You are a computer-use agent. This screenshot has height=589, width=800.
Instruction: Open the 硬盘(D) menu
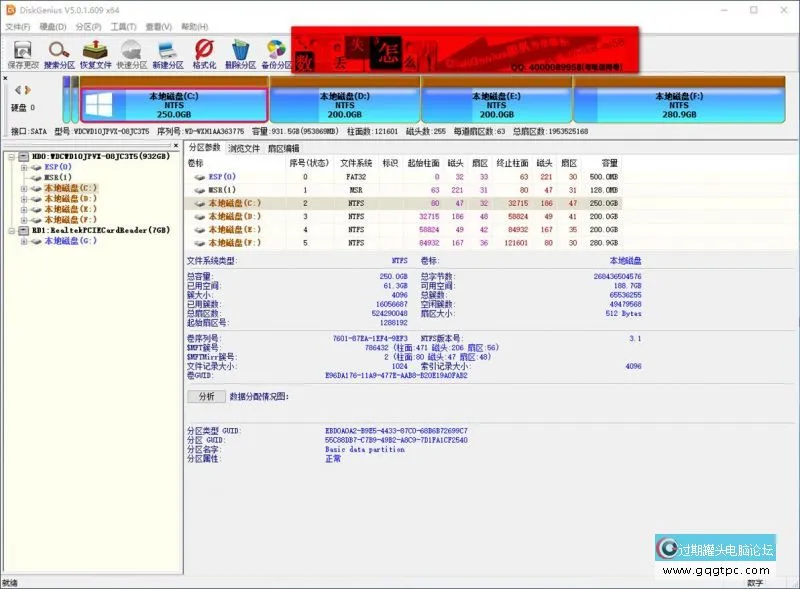click(53, 26)
